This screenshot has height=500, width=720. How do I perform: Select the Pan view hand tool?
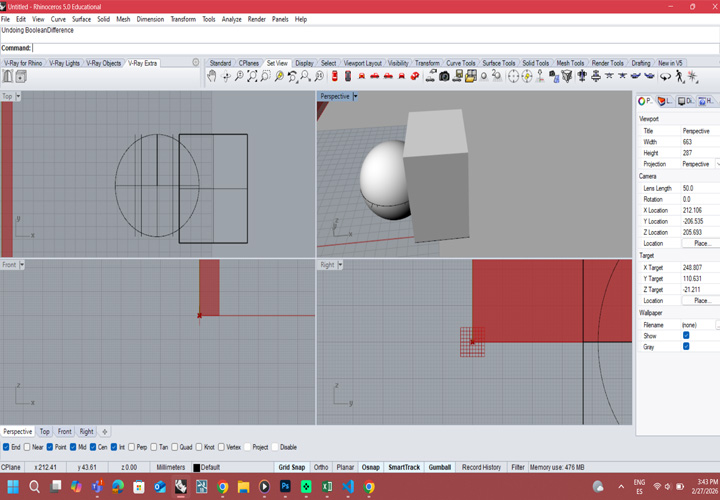coord(212,76)
